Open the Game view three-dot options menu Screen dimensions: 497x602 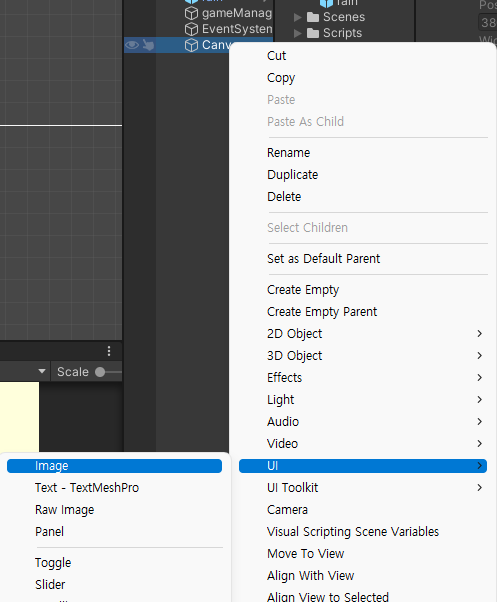(109, 351)
